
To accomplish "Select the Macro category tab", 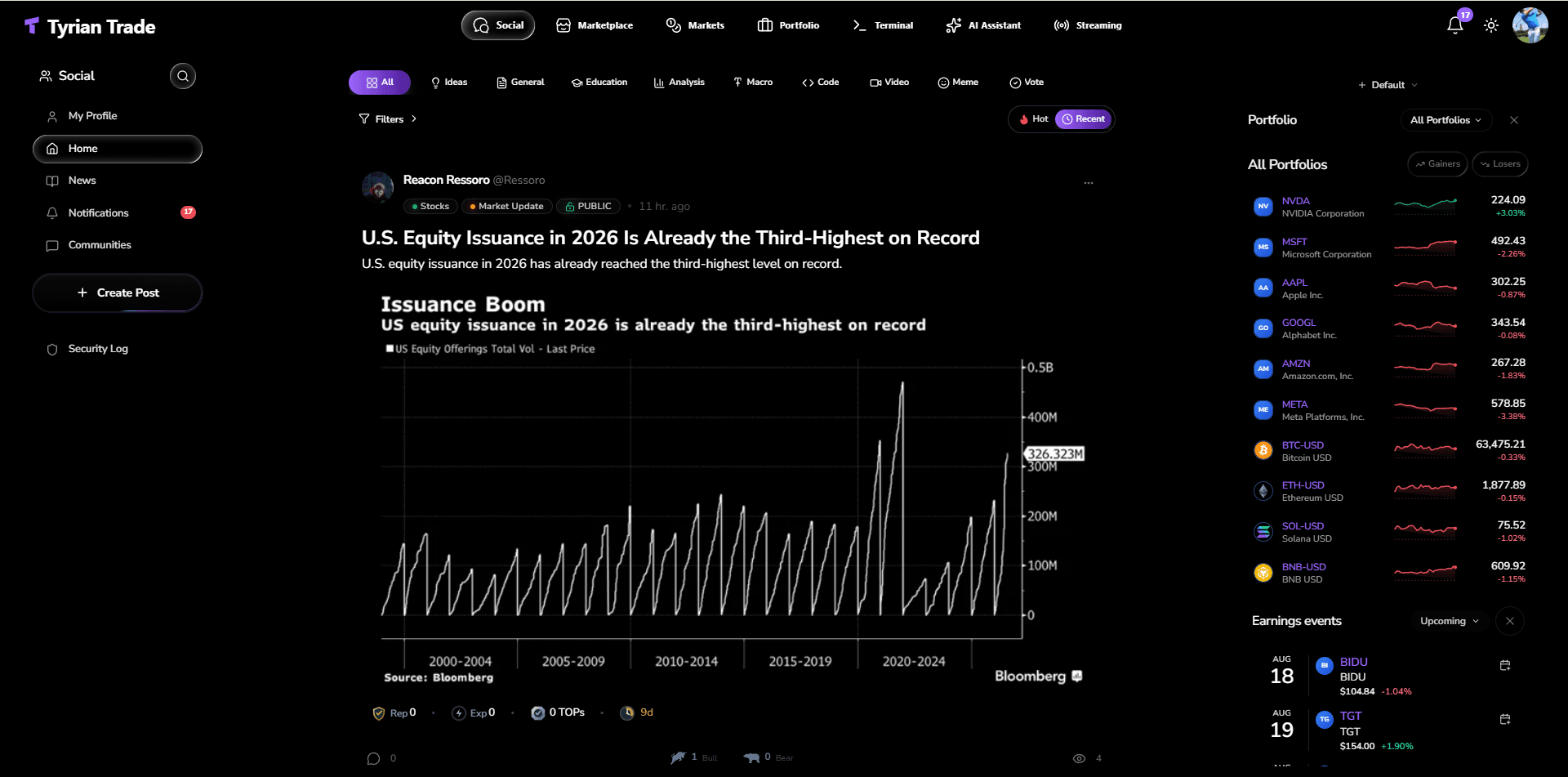I will 753,83.
